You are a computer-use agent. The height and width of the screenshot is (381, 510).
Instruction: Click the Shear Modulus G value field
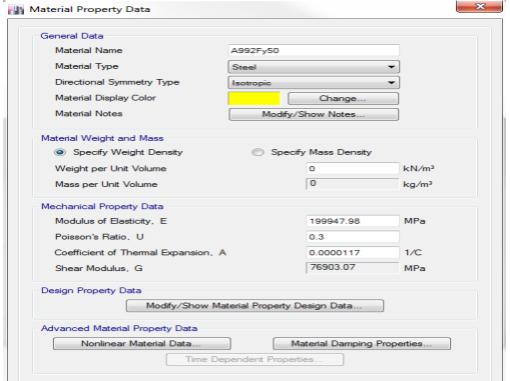coord(353,268)
